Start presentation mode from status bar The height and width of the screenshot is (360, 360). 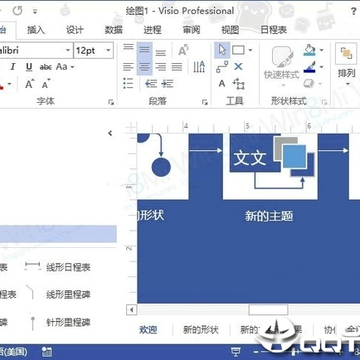(x=236, y=351)
